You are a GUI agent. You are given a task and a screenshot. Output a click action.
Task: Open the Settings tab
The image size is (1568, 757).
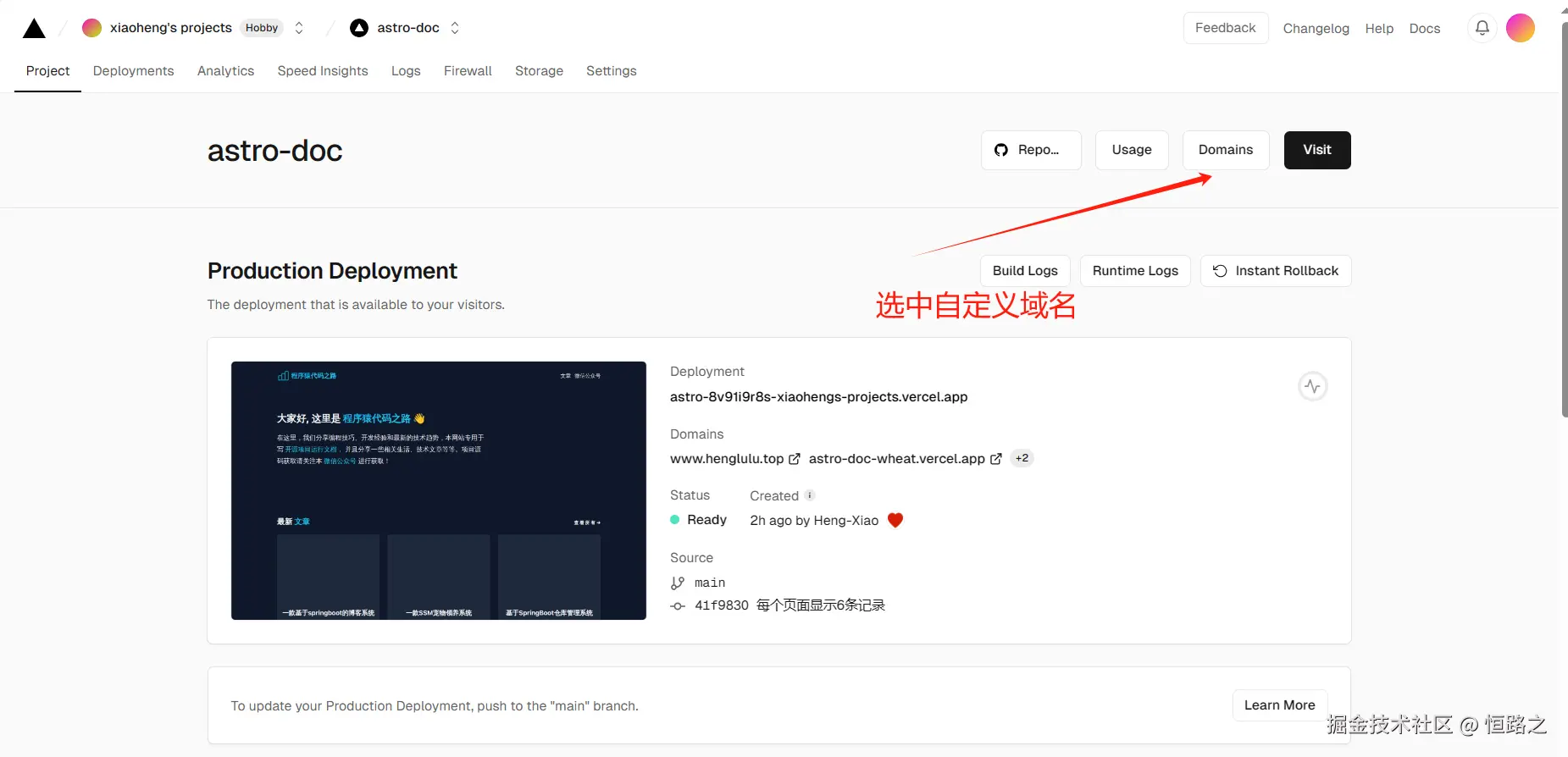tap(611, 71)
